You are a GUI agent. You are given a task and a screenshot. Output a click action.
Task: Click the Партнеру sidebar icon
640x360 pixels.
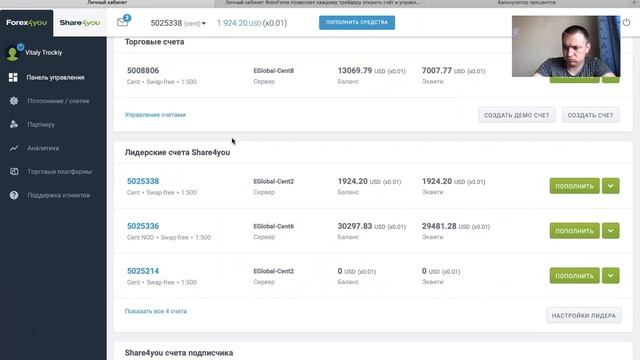(14, 124)
